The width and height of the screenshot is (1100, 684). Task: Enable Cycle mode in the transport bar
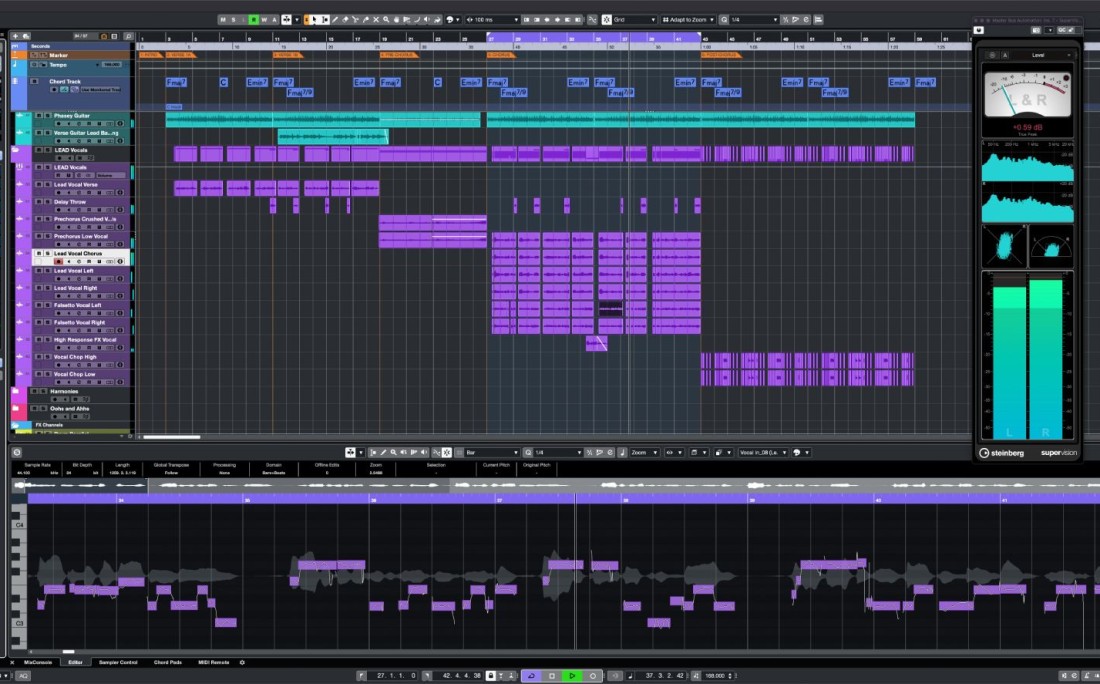531,676
